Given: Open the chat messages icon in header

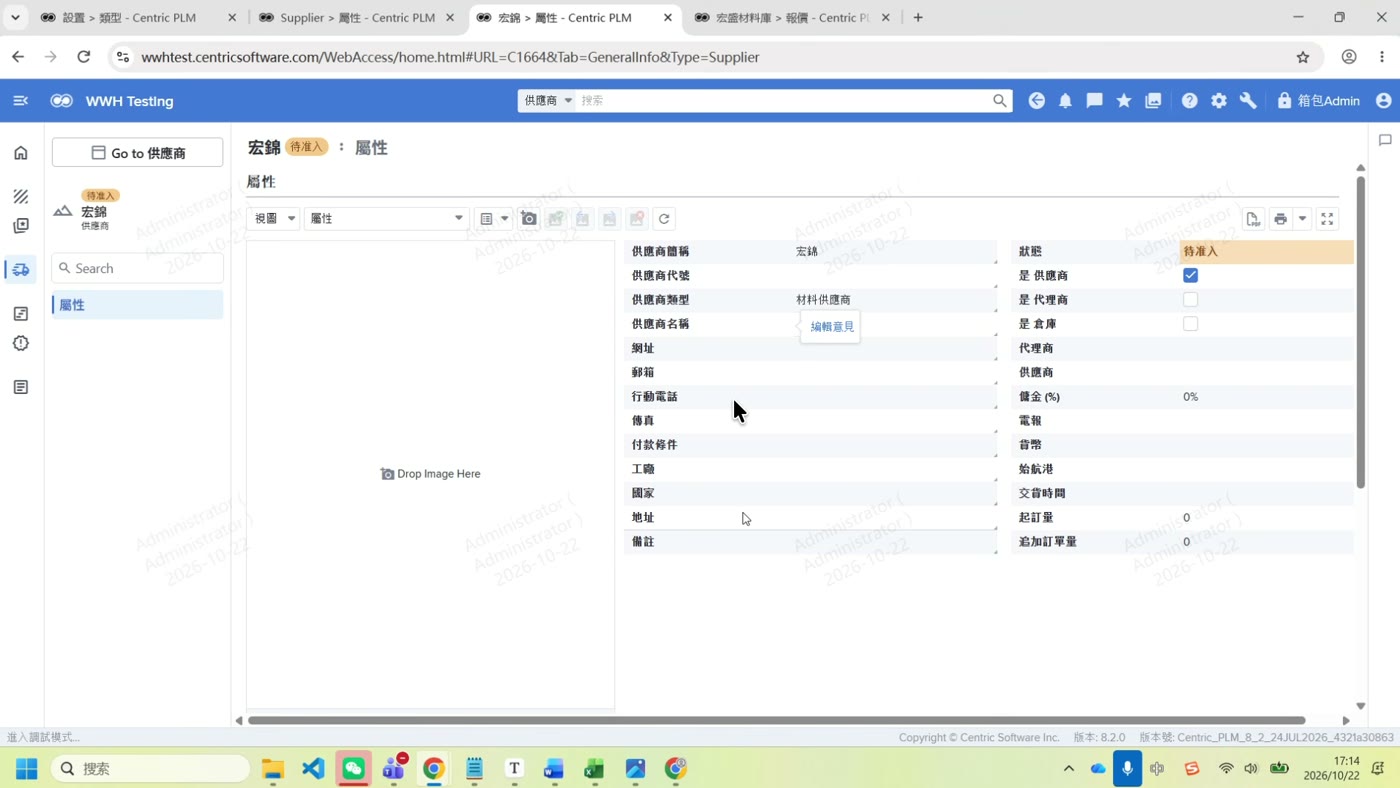Looking at the screenshot, I should coord(1094,101).
